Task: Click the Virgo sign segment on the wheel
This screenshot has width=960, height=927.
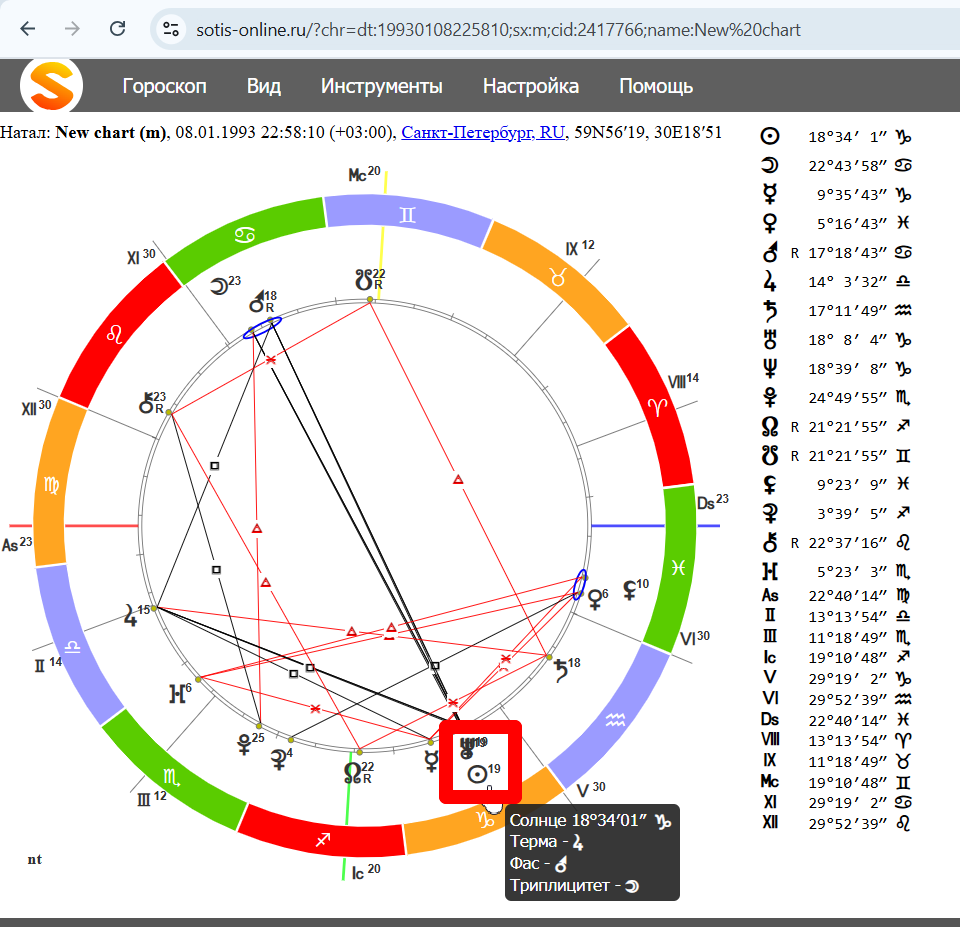Action: point(51,485)
